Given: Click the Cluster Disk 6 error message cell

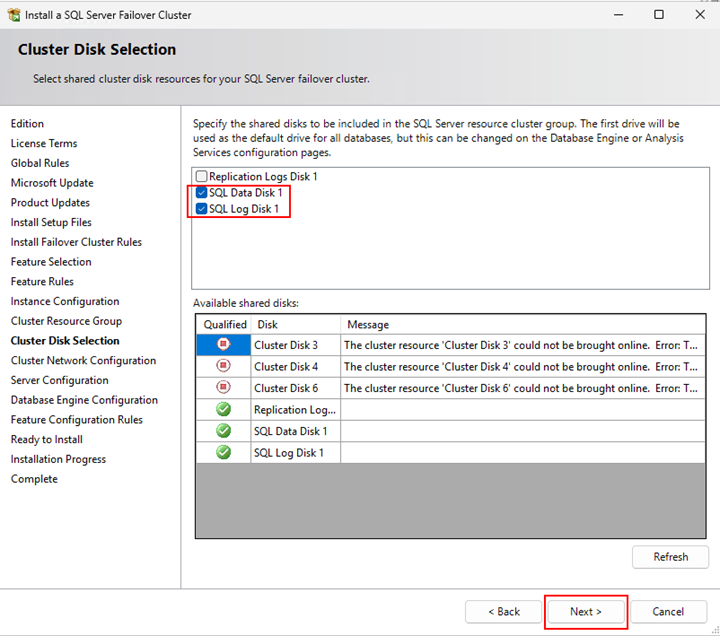Looking at the screenshot, I should click(523, 388).
